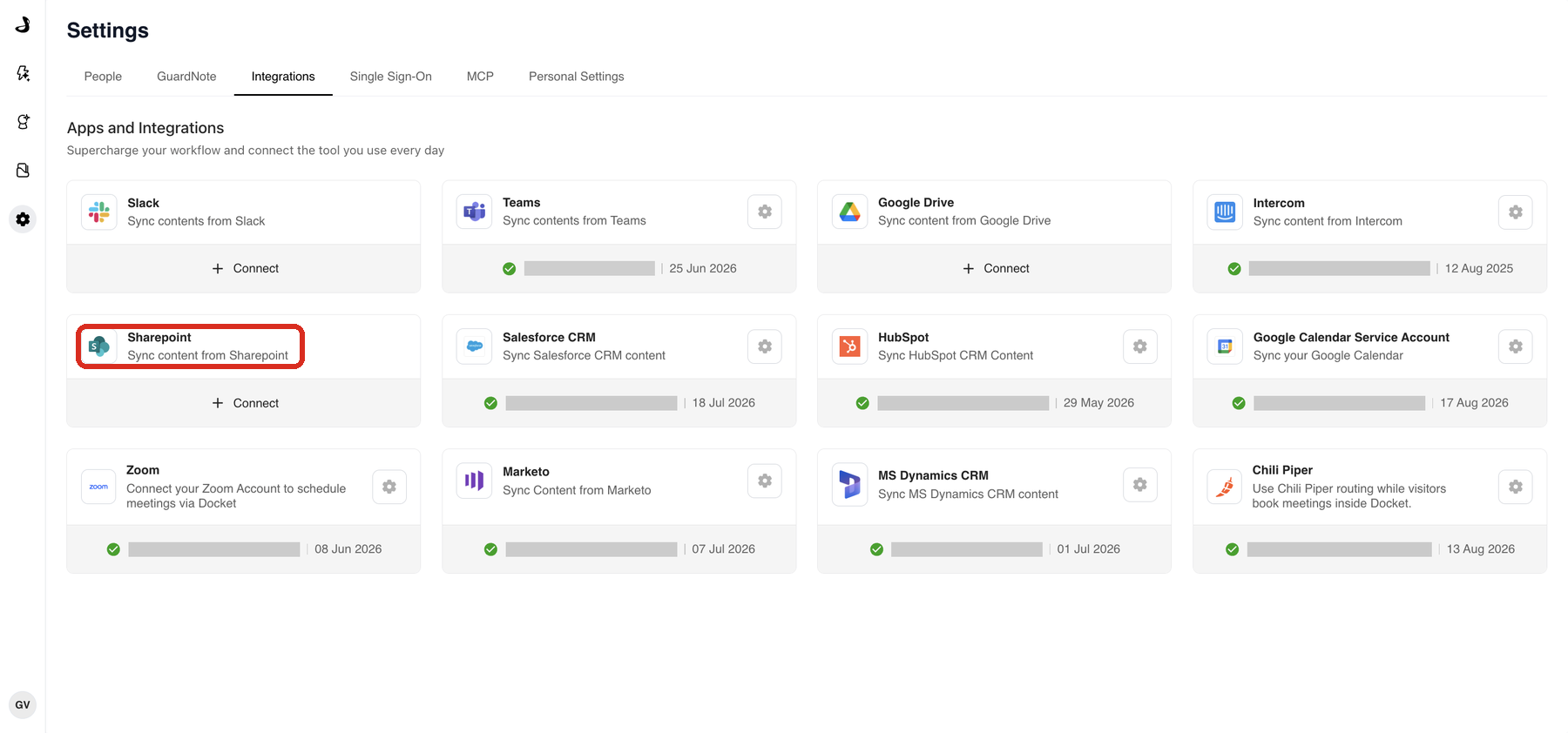Click the HubSpot logo icon
The height and width of the screenshot is (733, 1568).
coord(850,346)
